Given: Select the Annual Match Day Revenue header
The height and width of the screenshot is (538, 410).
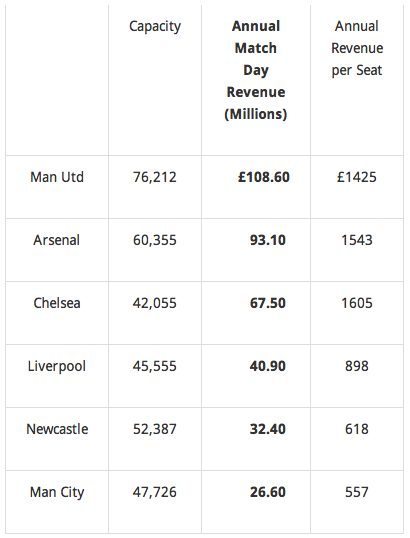Looking at the screenshot, I should tap(256, 70).
